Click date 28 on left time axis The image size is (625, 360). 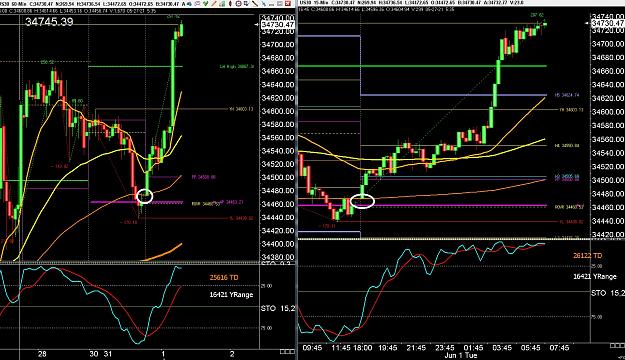click(x=42, y=354)
